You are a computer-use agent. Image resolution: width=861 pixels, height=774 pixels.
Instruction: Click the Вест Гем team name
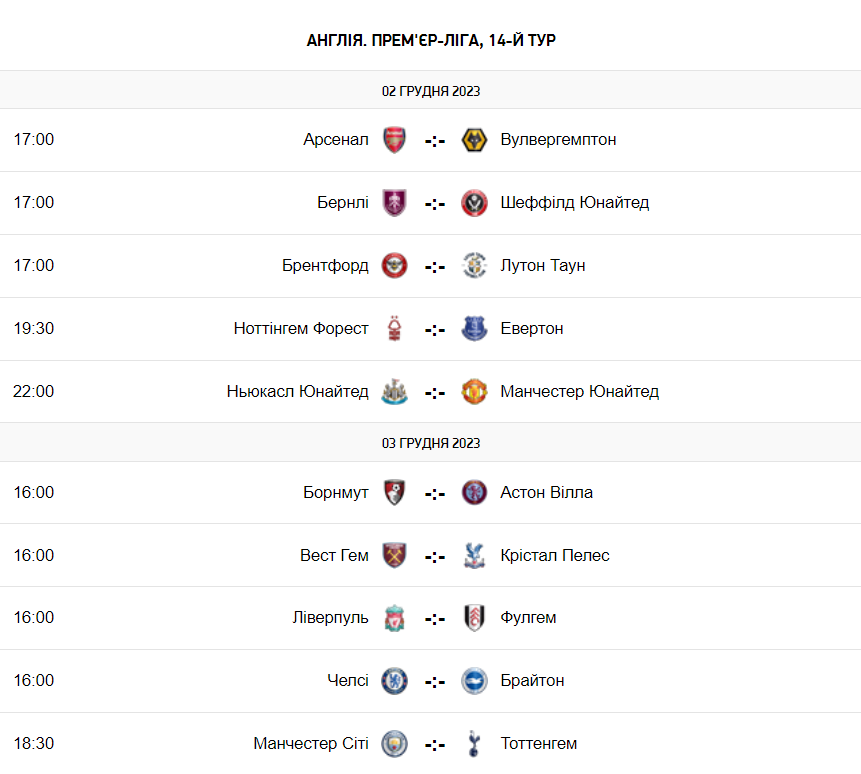tap(334, 556)
